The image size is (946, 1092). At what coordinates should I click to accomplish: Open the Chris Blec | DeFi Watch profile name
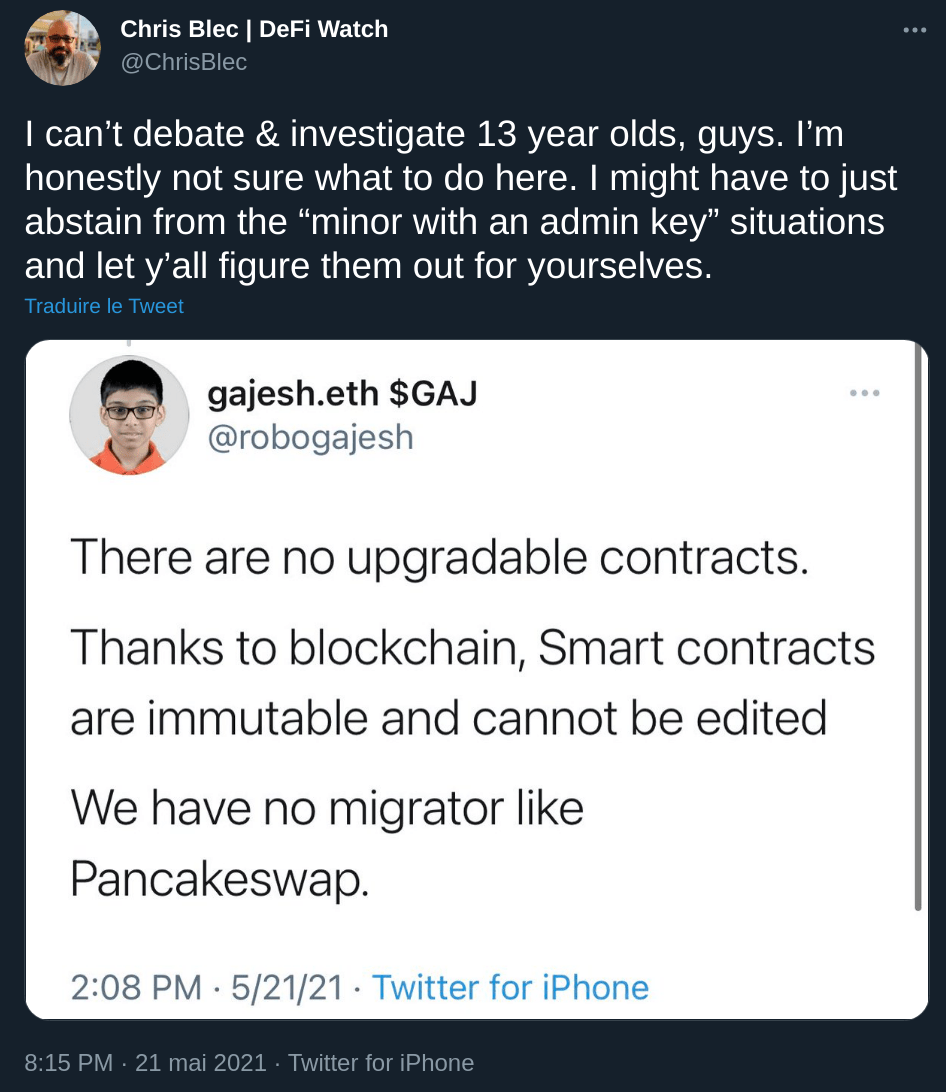[254, 30]
